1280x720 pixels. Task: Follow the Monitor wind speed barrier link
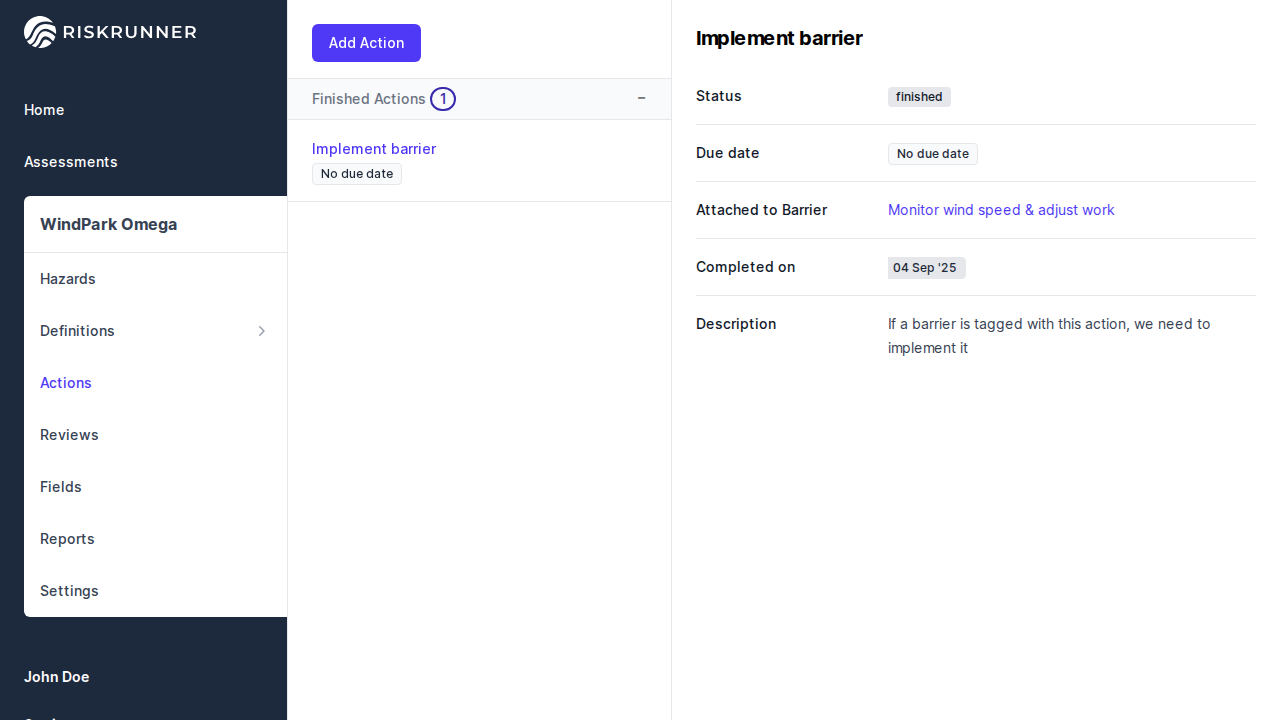1001,210
